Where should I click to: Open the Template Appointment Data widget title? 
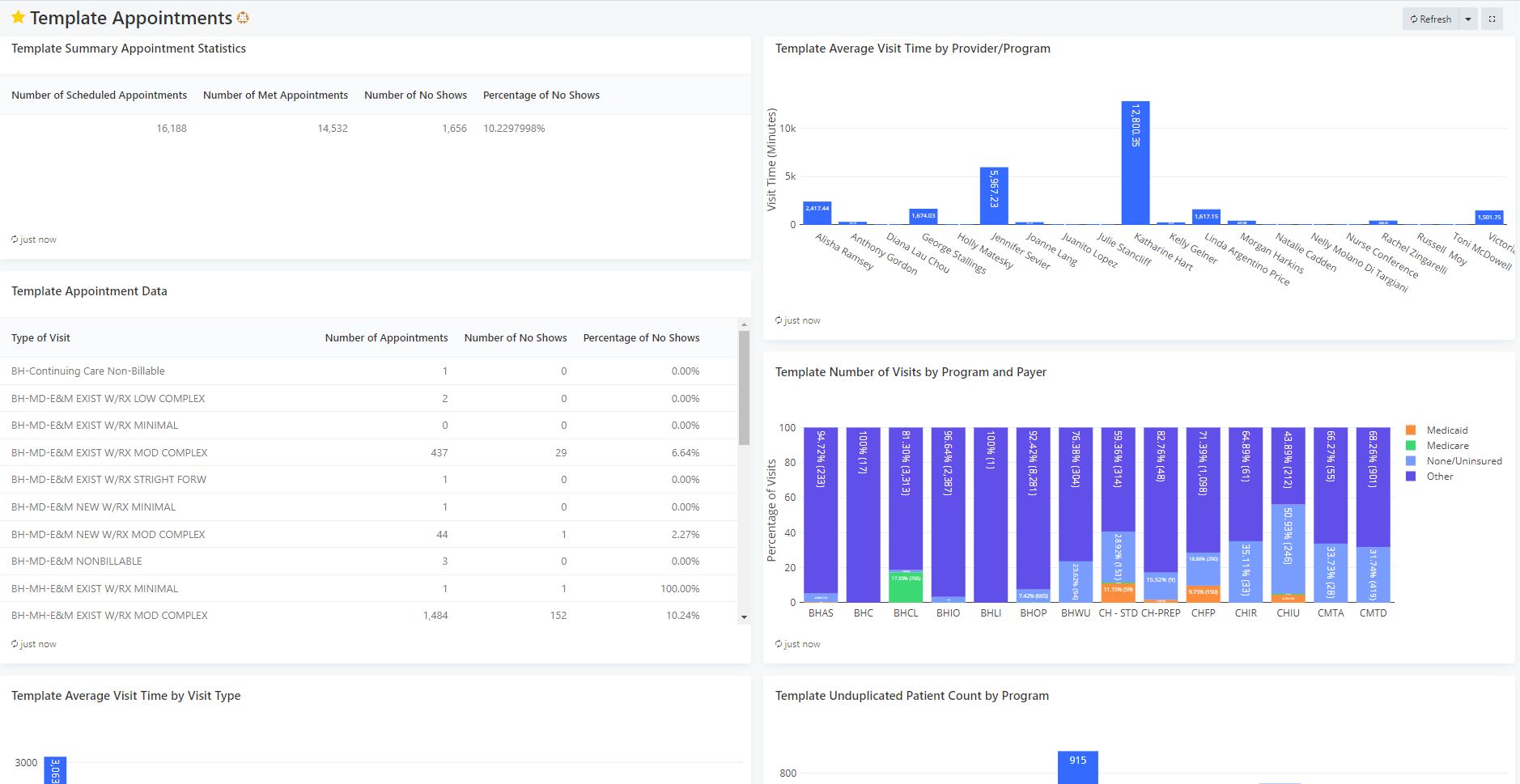click(x=89, y=291)
